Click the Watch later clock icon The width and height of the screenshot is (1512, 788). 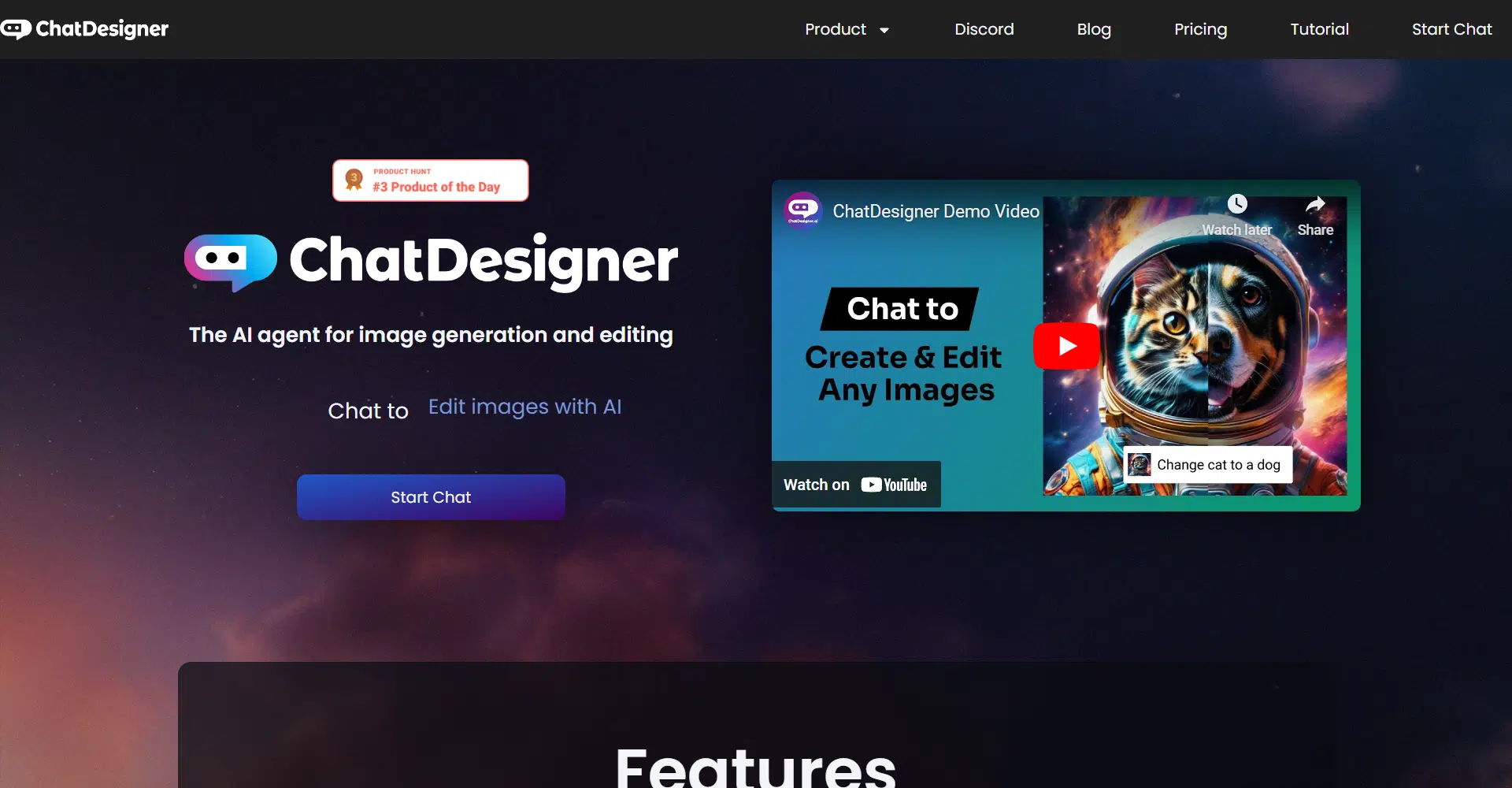pyautogui.click(x=1237, y=204)
